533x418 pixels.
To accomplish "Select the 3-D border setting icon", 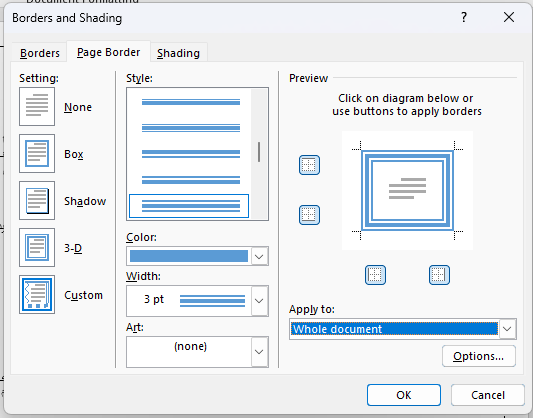I will [x=37, y=247].
